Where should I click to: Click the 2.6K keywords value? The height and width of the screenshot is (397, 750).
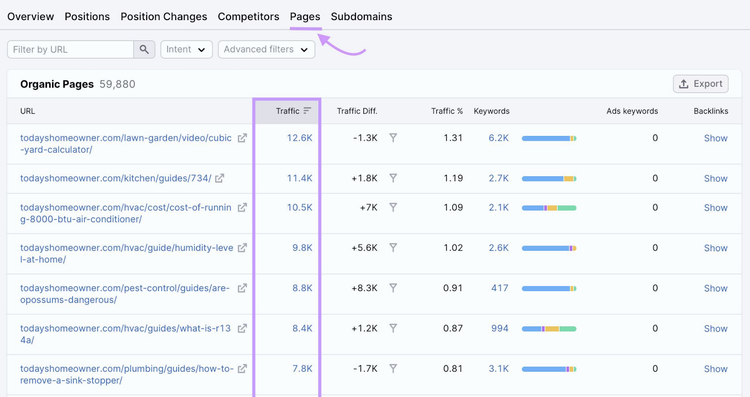click(x=498, y=247)
